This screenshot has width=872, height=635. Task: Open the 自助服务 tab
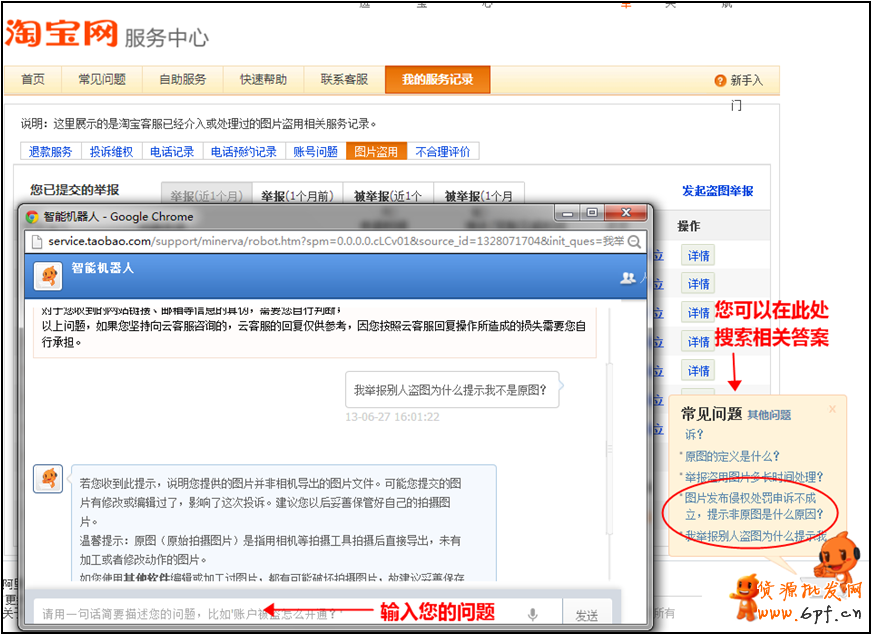click(182, 80)
